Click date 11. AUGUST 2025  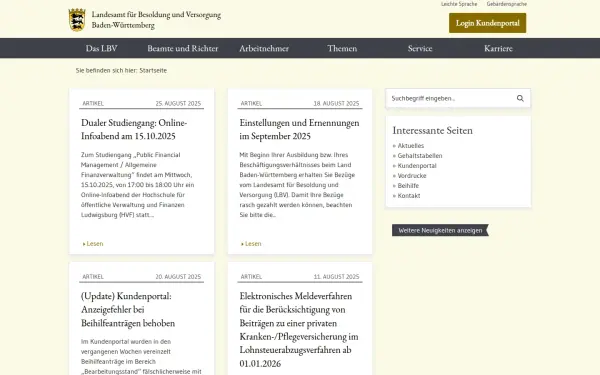coord(336,277)
